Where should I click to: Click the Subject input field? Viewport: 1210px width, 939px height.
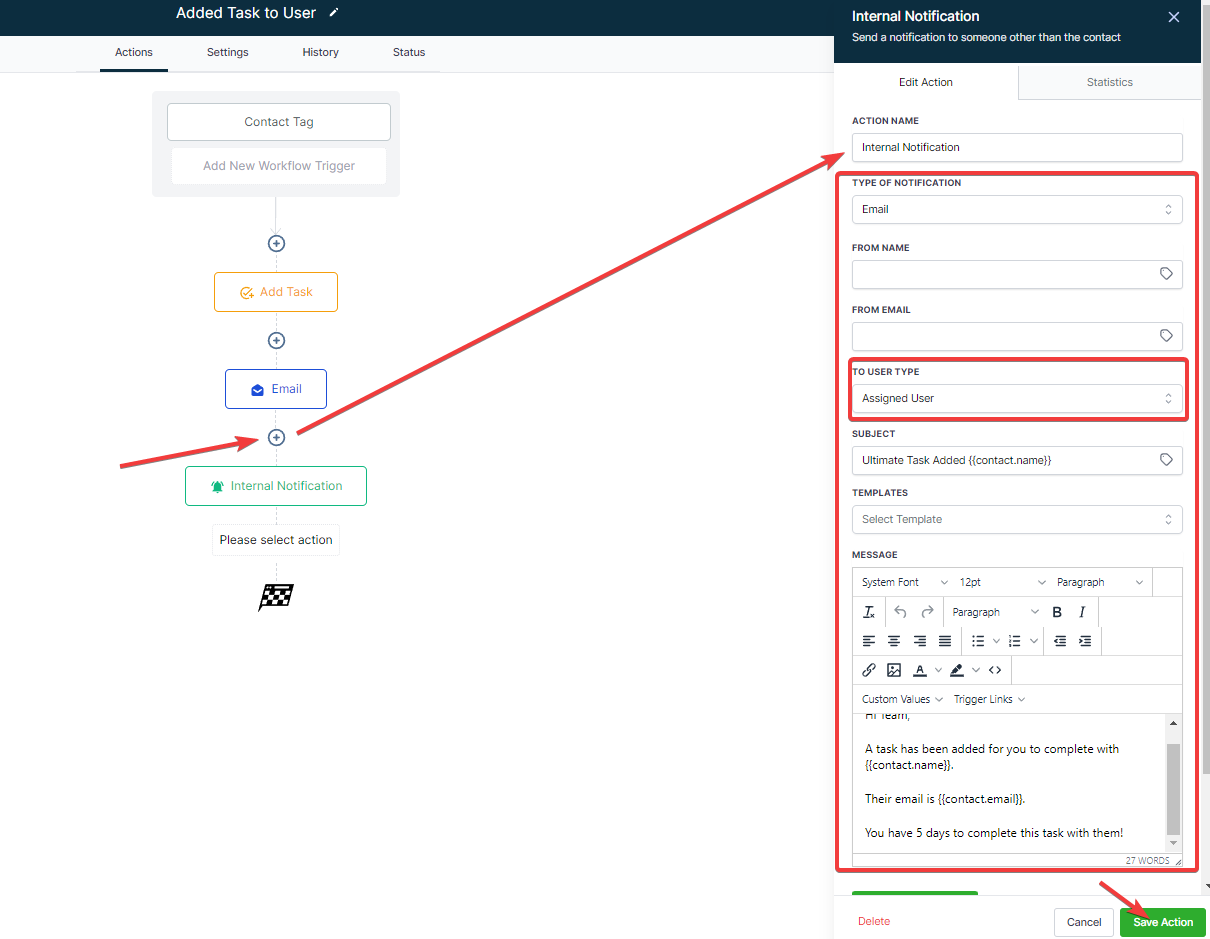pyautogui.click(x=1017, y=460)
